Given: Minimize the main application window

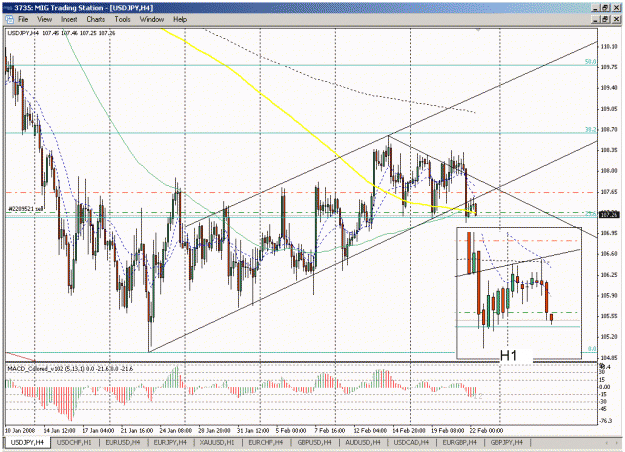Looking at the screenshot, I should pos(596,8).
